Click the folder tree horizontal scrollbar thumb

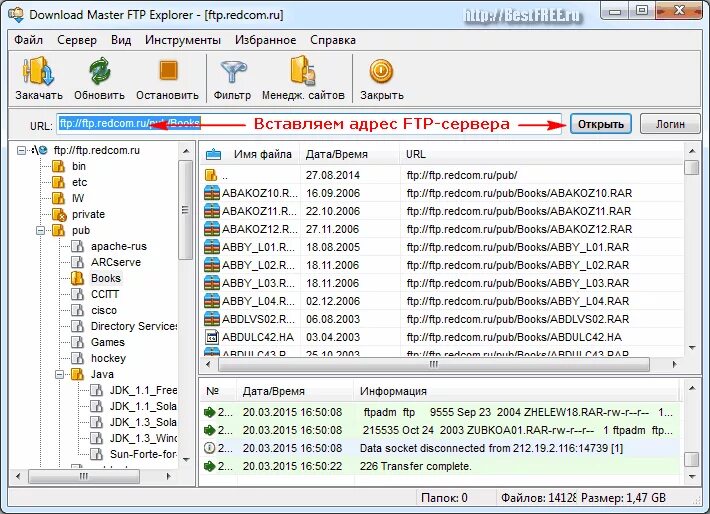[84, 476]
